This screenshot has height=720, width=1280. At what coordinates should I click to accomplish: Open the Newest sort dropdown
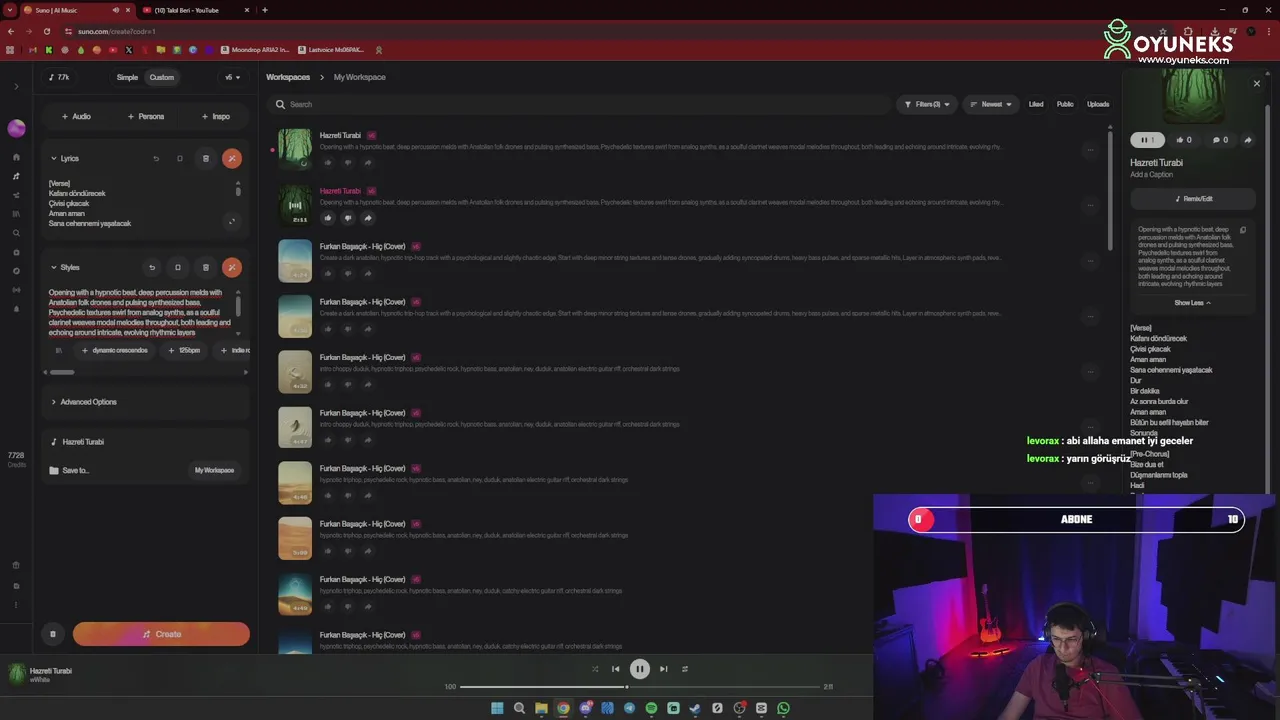[991, 104]
